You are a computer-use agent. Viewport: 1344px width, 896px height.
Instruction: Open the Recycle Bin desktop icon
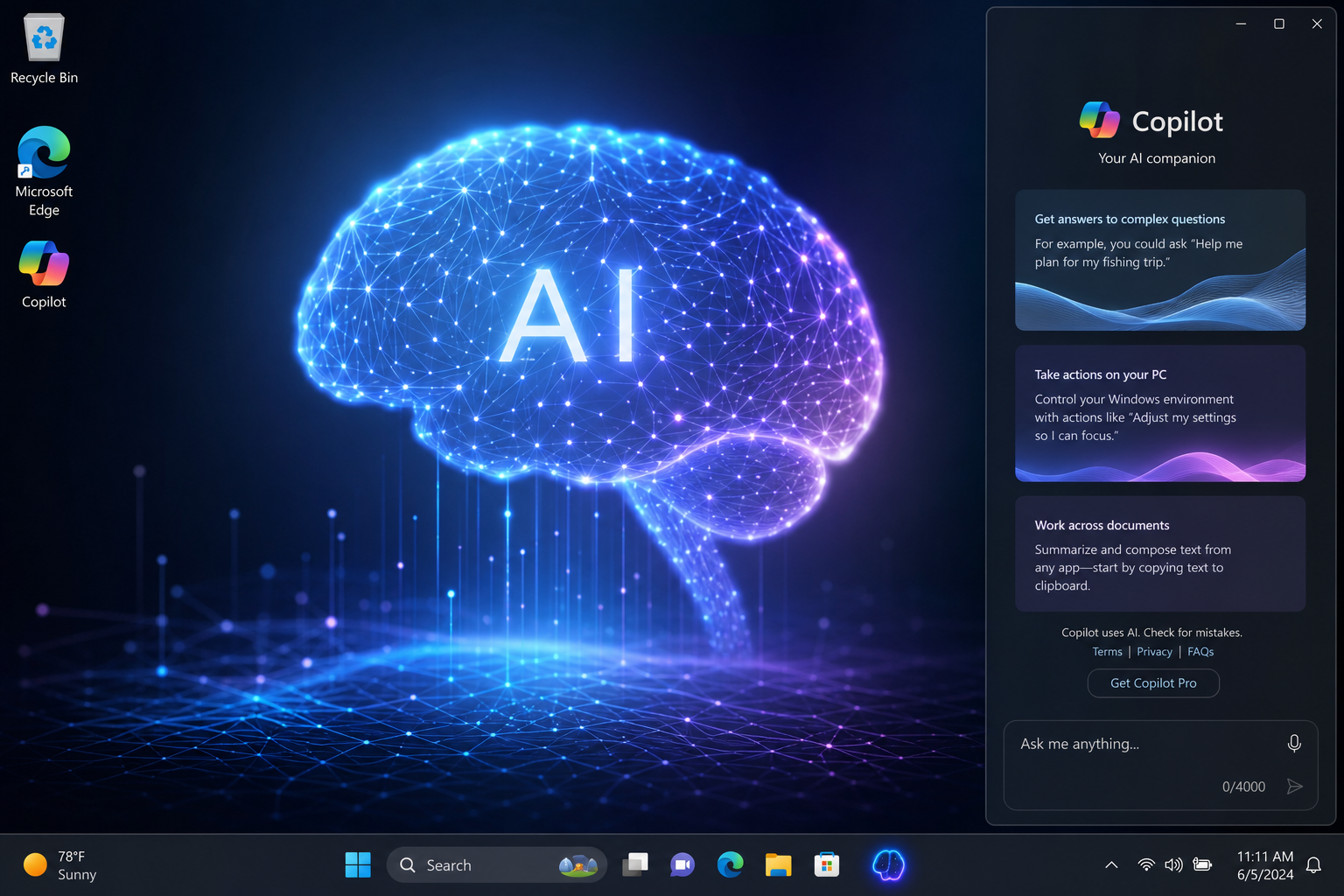click(x=44, y=49)
